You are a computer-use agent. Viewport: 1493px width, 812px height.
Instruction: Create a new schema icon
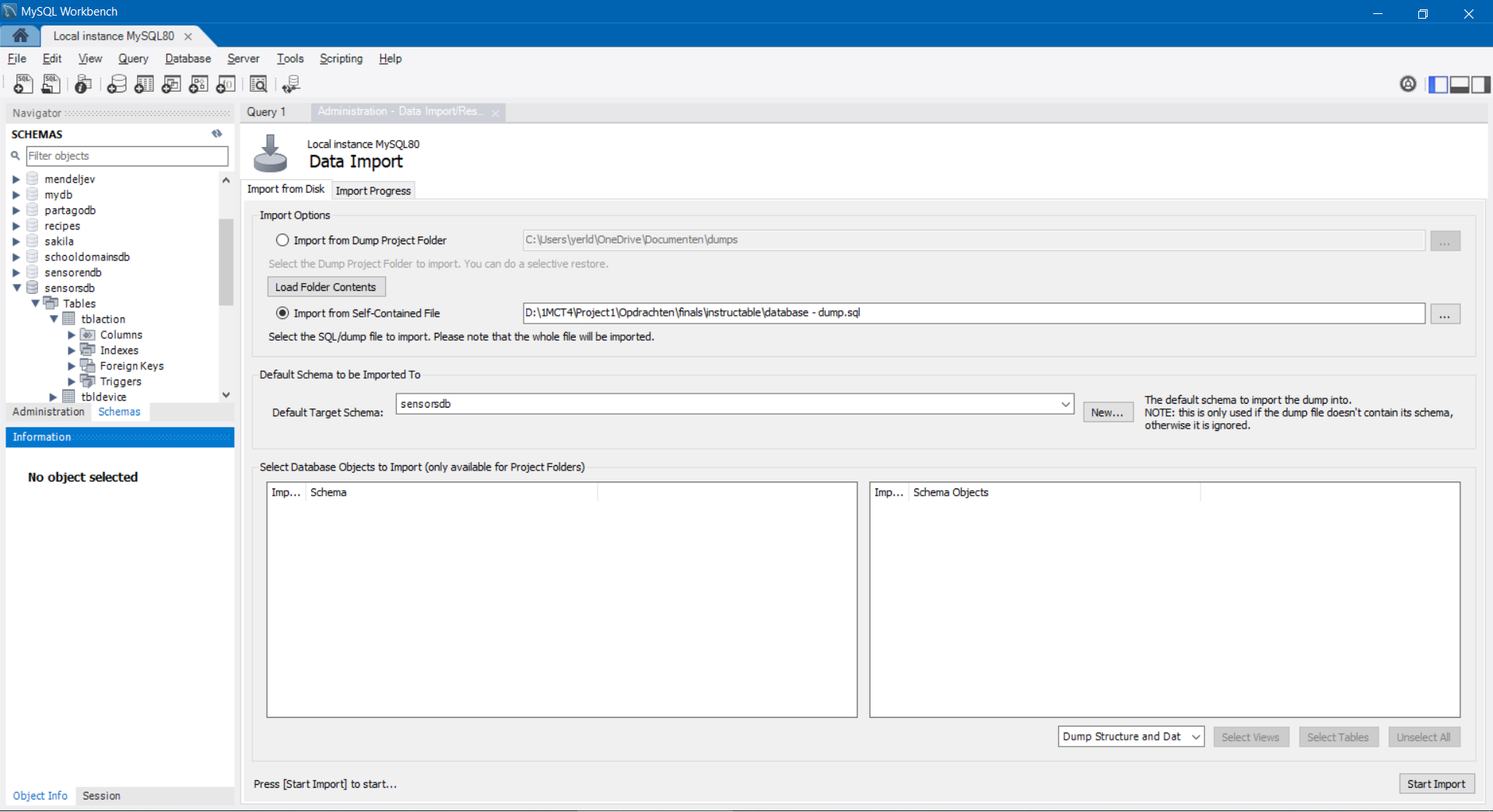(x=117, y=84)
